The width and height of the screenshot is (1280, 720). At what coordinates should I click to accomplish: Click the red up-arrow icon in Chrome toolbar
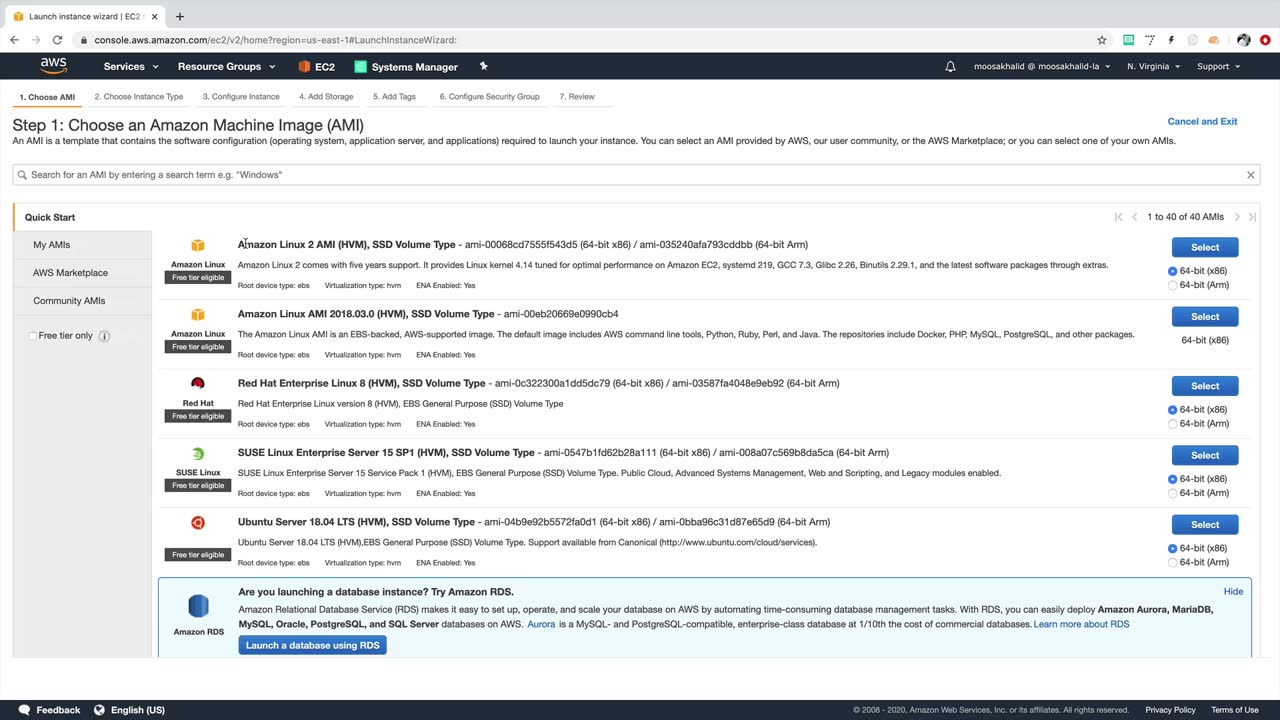1265,40
